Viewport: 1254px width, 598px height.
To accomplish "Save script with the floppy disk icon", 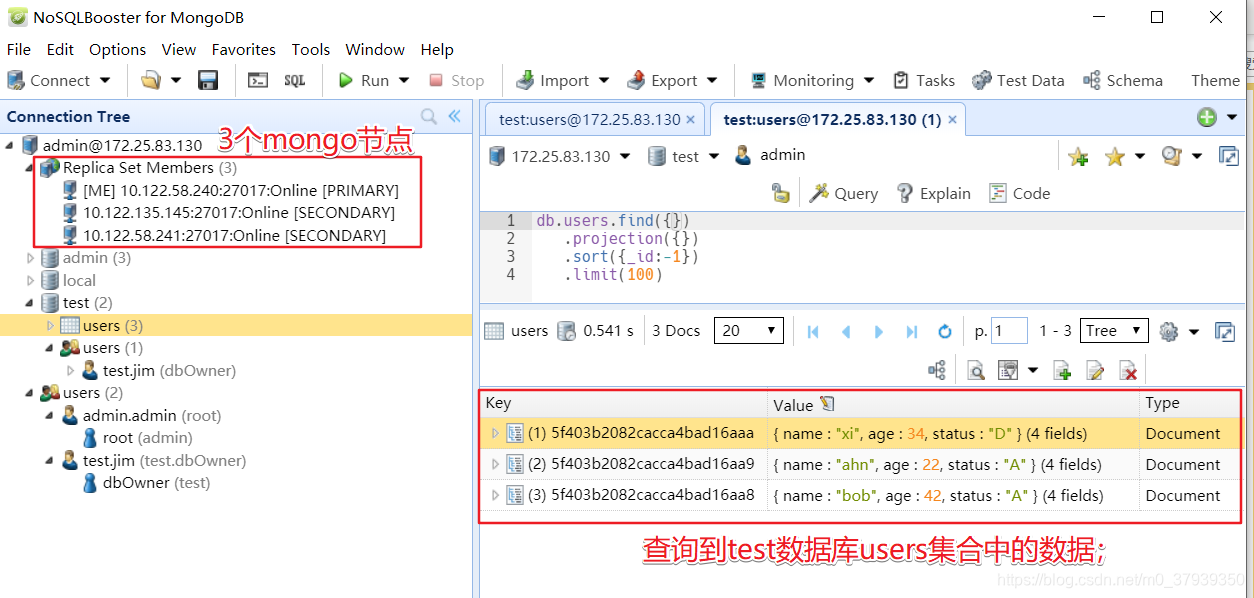I will [x=208, y=80].
